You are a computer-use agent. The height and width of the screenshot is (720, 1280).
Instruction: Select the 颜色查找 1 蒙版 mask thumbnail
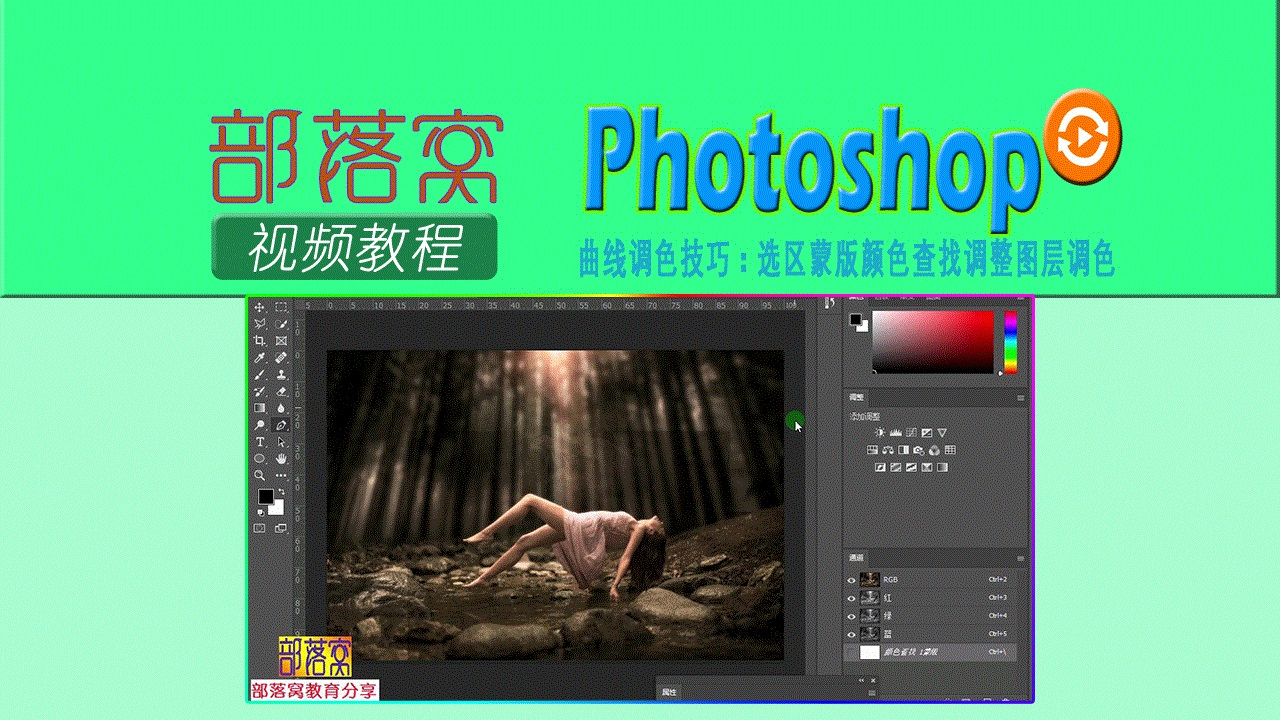[x=870, y=652]
